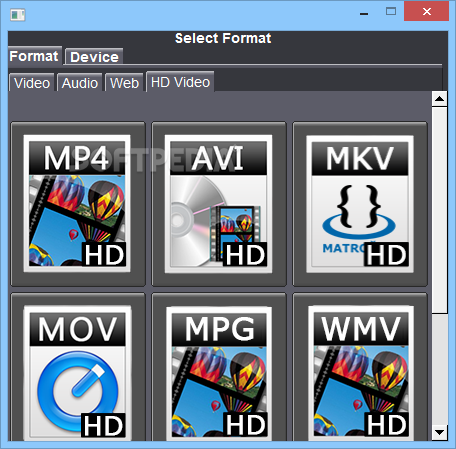Image resolution: width=456 pixels, height=449 pixels.
Task: Open the Audio sub-tab
Action: (80, 83)
